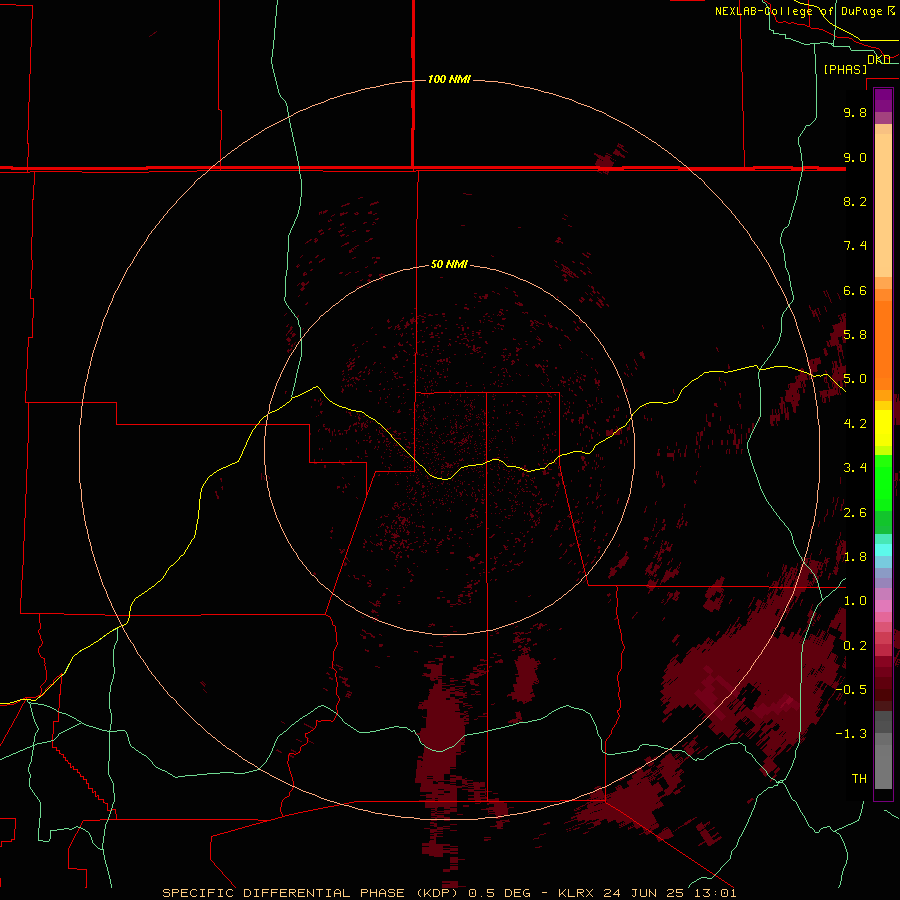This screenshot has width=900, height=900.
Task: Click the 7.4 value on color scale
Action: point(855,246)
